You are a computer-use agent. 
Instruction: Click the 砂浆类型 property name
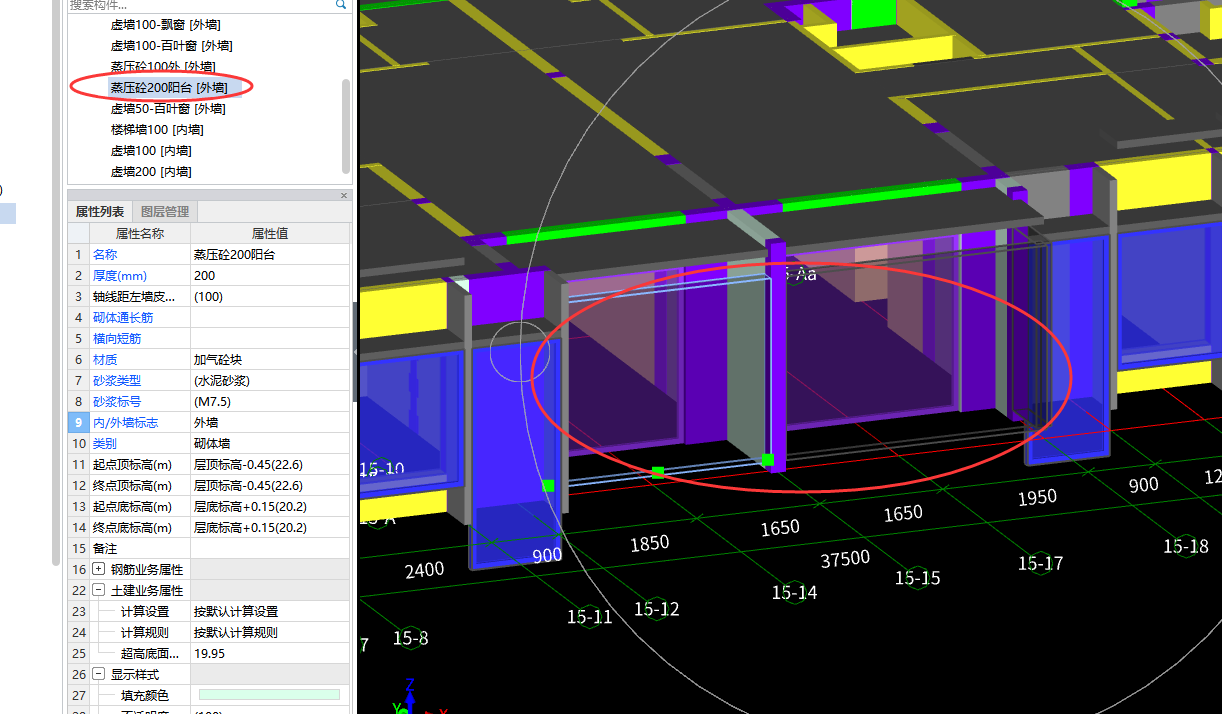pos(117,380)
